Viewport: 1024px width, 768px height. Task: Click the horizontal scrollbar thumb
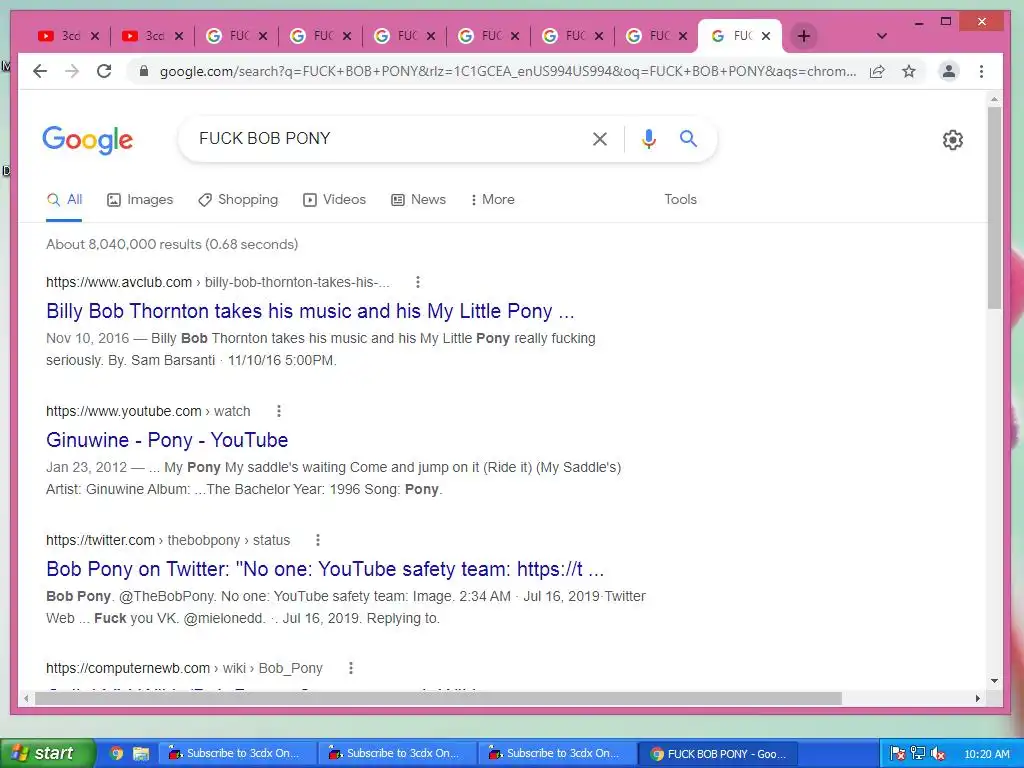[438, 698]
